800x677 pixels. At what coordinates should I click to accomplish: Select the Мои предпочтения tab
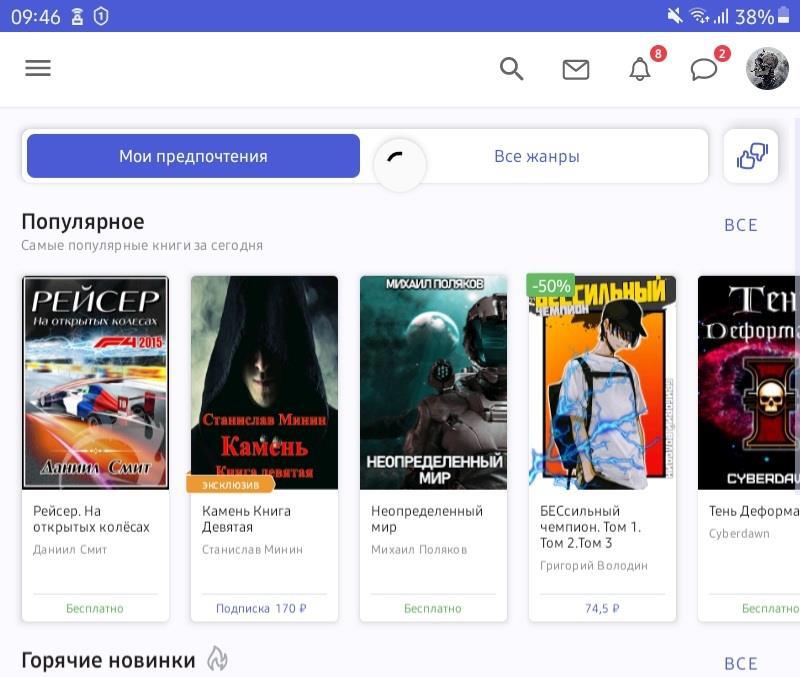[193, 156]
